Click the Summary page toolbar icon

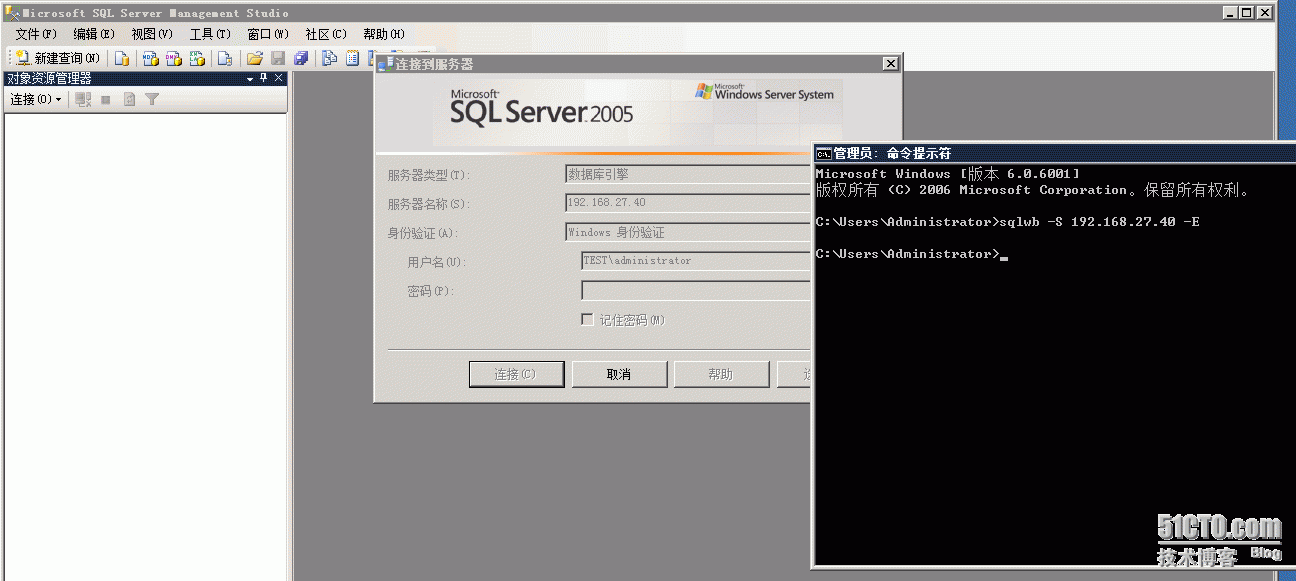click(x=352, y=58)
